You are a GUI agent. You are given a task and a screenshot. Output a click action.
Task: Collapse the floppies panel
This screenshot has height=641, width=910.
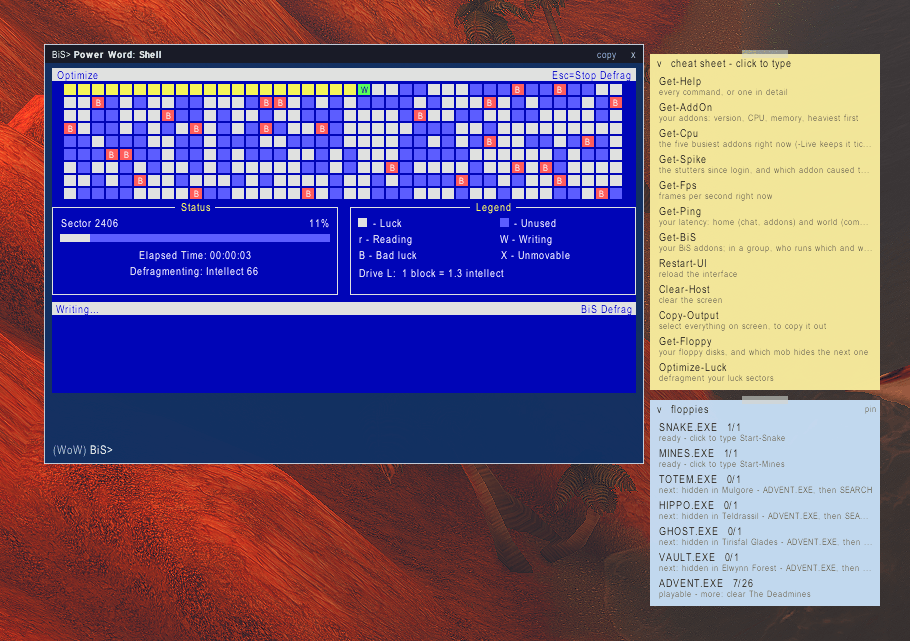[x=659, y=409]
